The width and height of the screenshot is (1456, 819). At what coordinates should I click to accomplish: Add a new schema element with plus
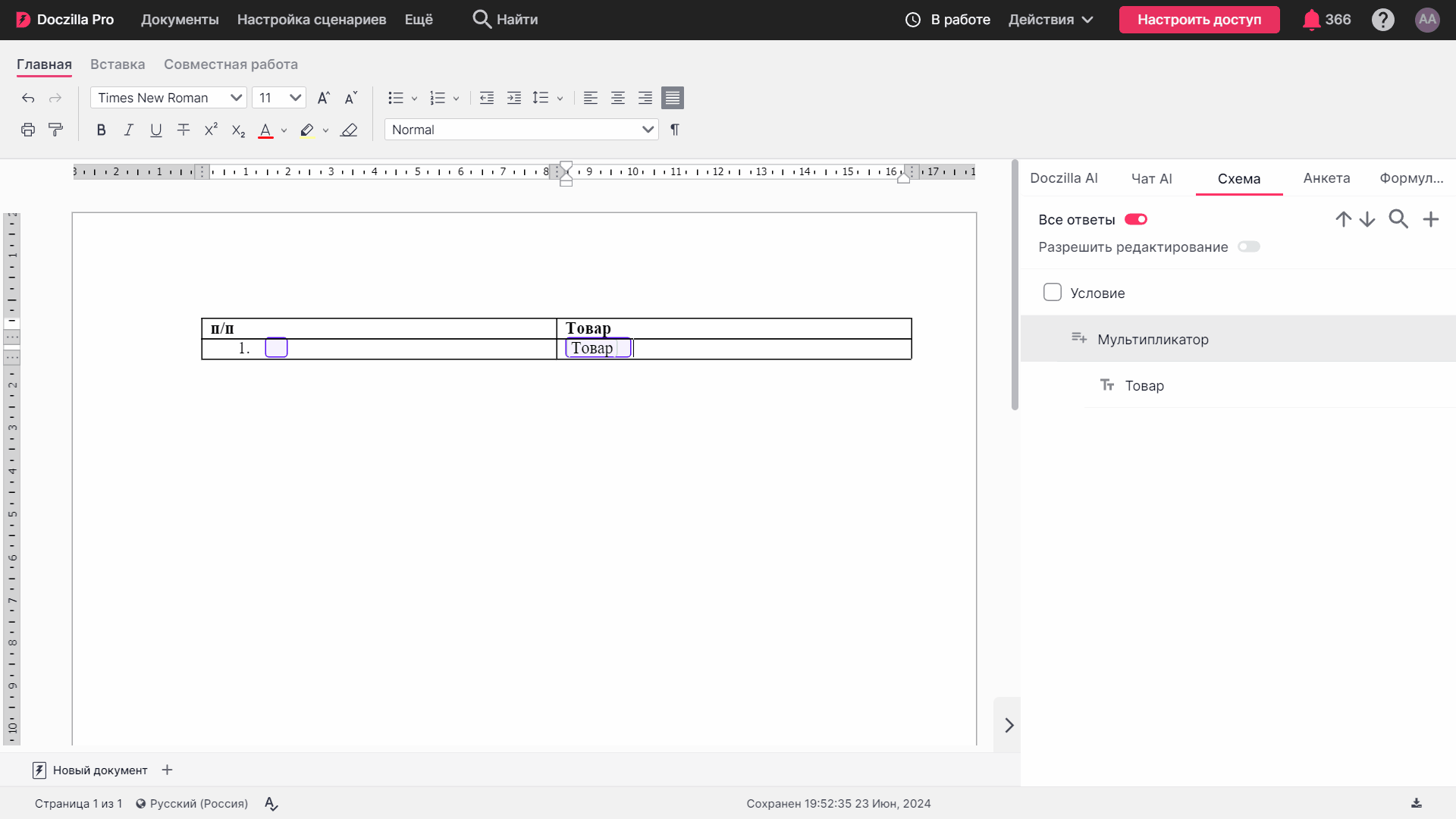click(x=1431, y=219)
